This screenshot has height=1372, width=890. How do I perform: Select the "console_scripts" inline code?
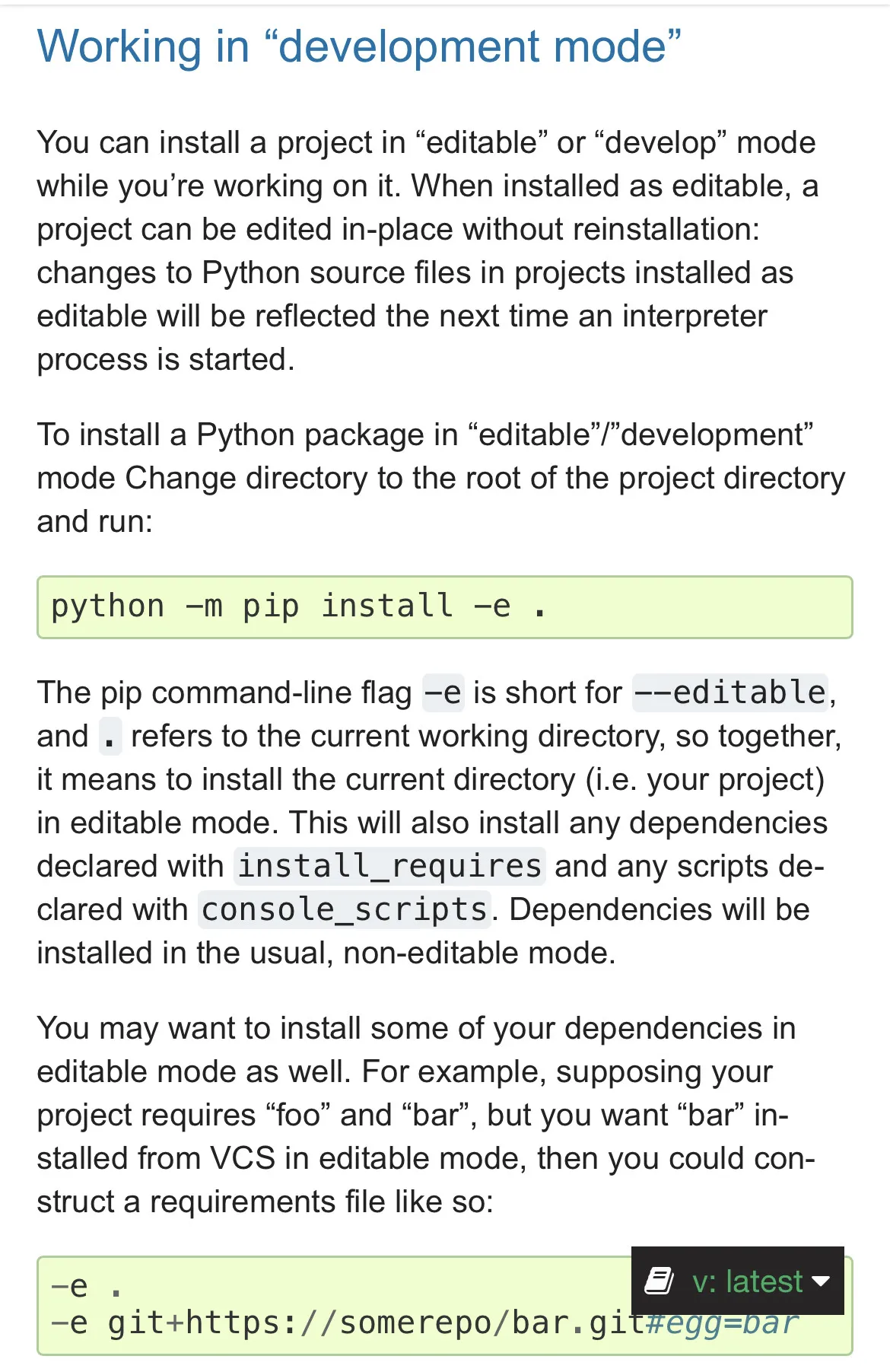pyautogui.click(x=344, y=910)
